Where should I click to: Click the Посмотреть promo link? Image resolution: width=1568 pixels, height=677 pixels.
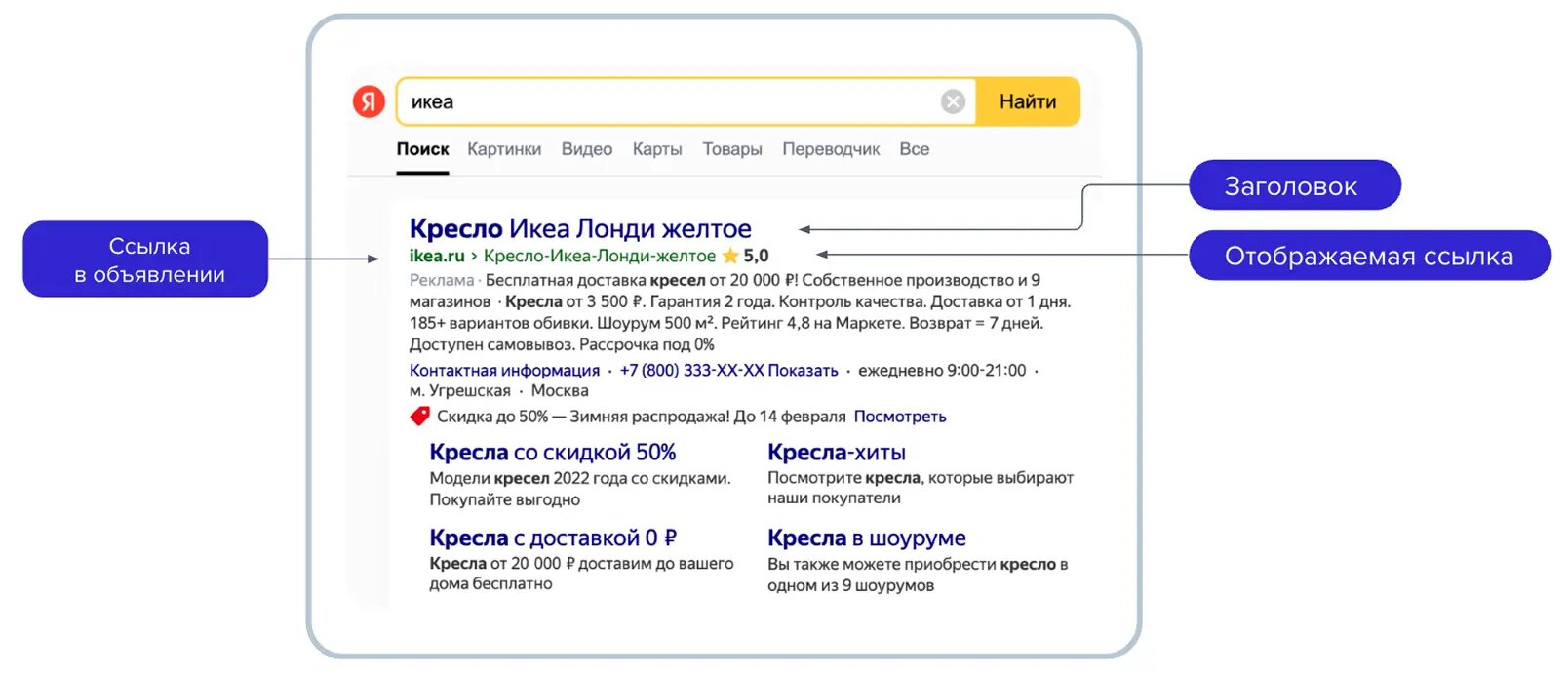click(900, 417)
